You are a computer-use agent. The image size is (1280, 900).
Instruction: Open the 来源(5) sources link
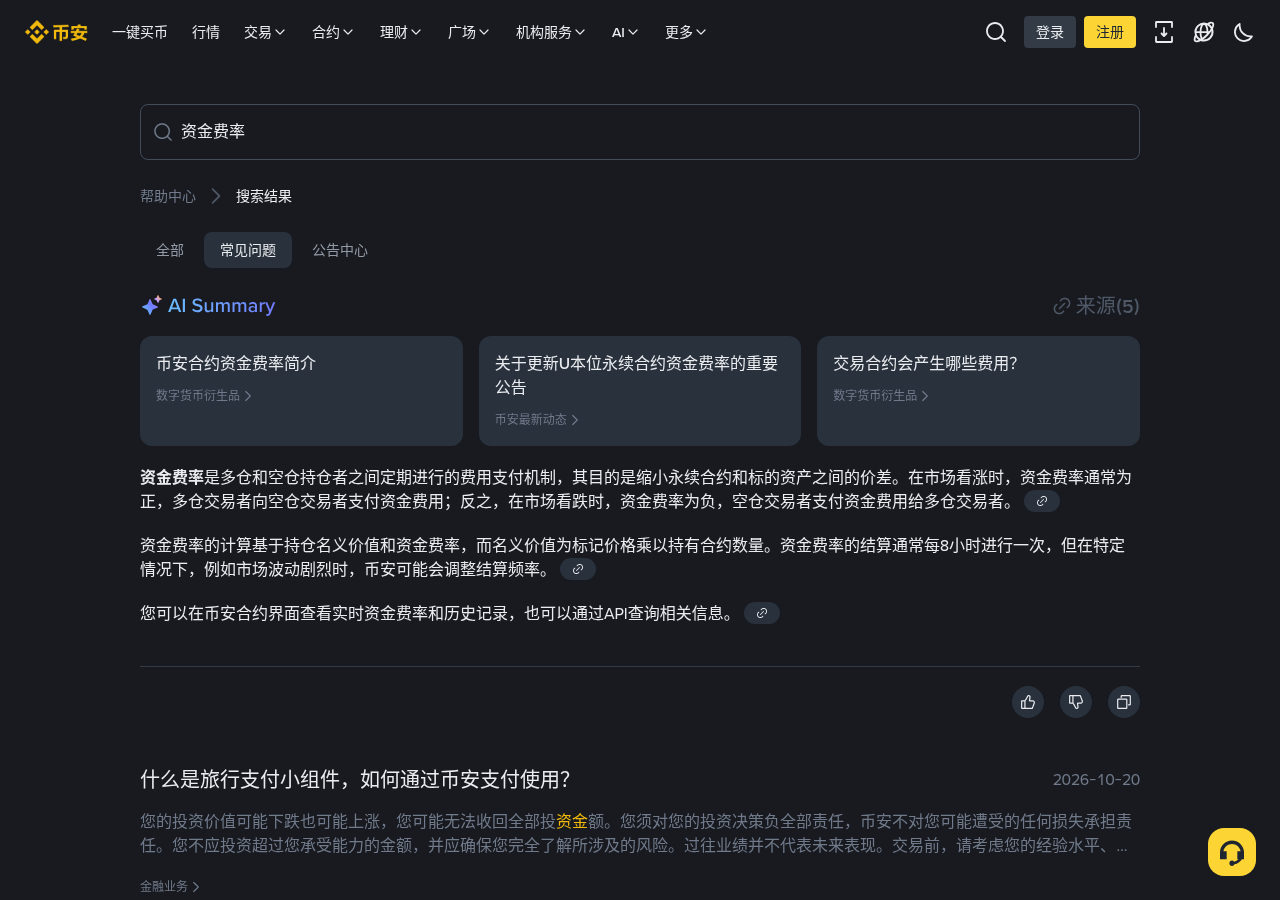point(1097,306)
